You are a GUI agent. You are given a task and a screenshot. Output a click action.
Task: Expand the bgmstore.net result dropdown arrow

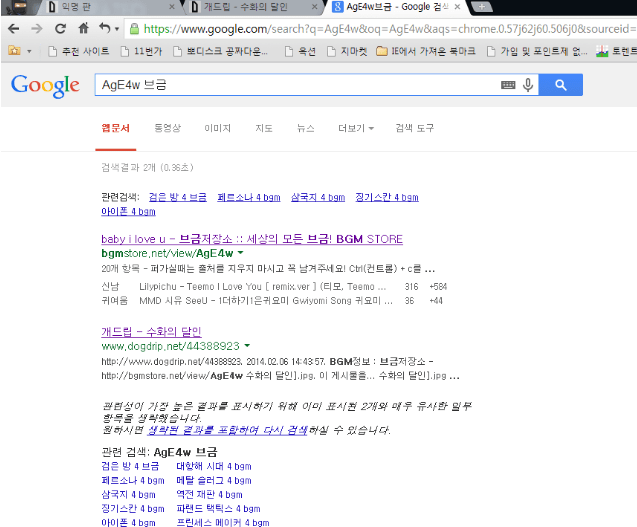[240, 253]
